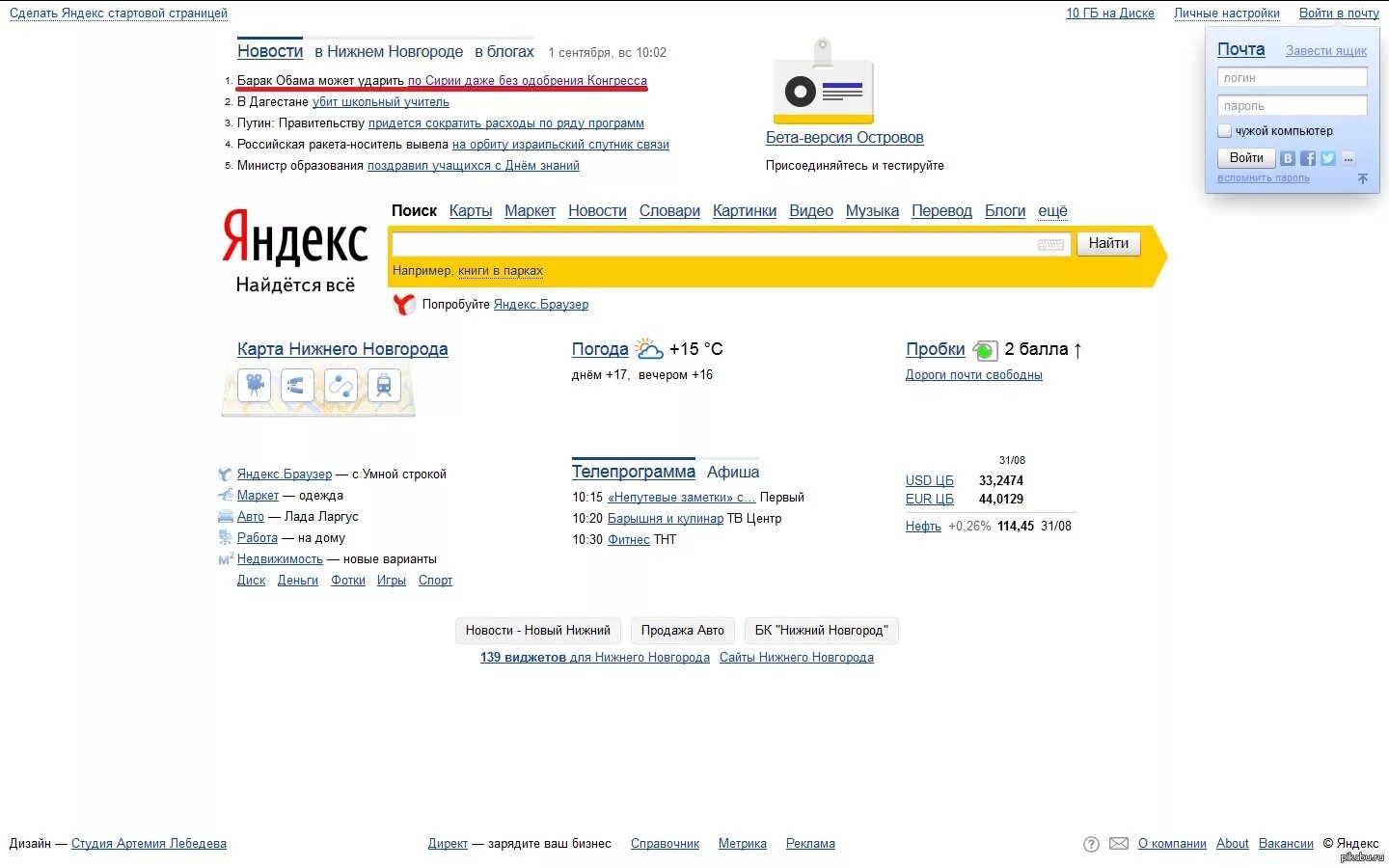1389x868 pixels.
Task: Click the логин input field
Action: (x=1292, y=78)
